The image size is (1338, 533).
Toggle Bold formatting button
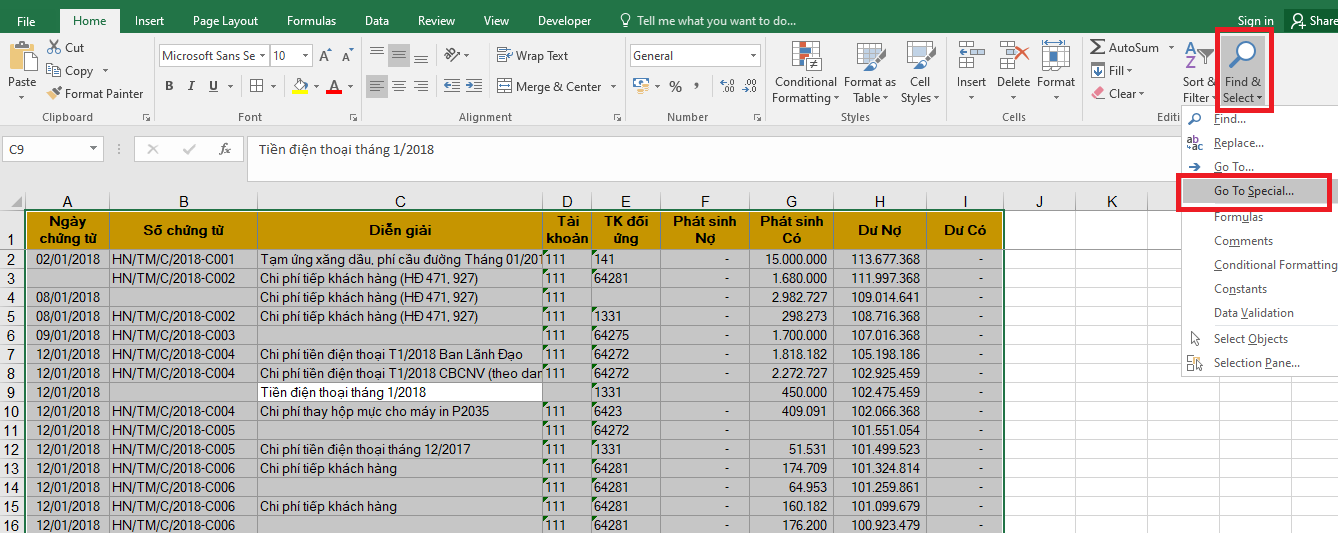tap(169, 86)
